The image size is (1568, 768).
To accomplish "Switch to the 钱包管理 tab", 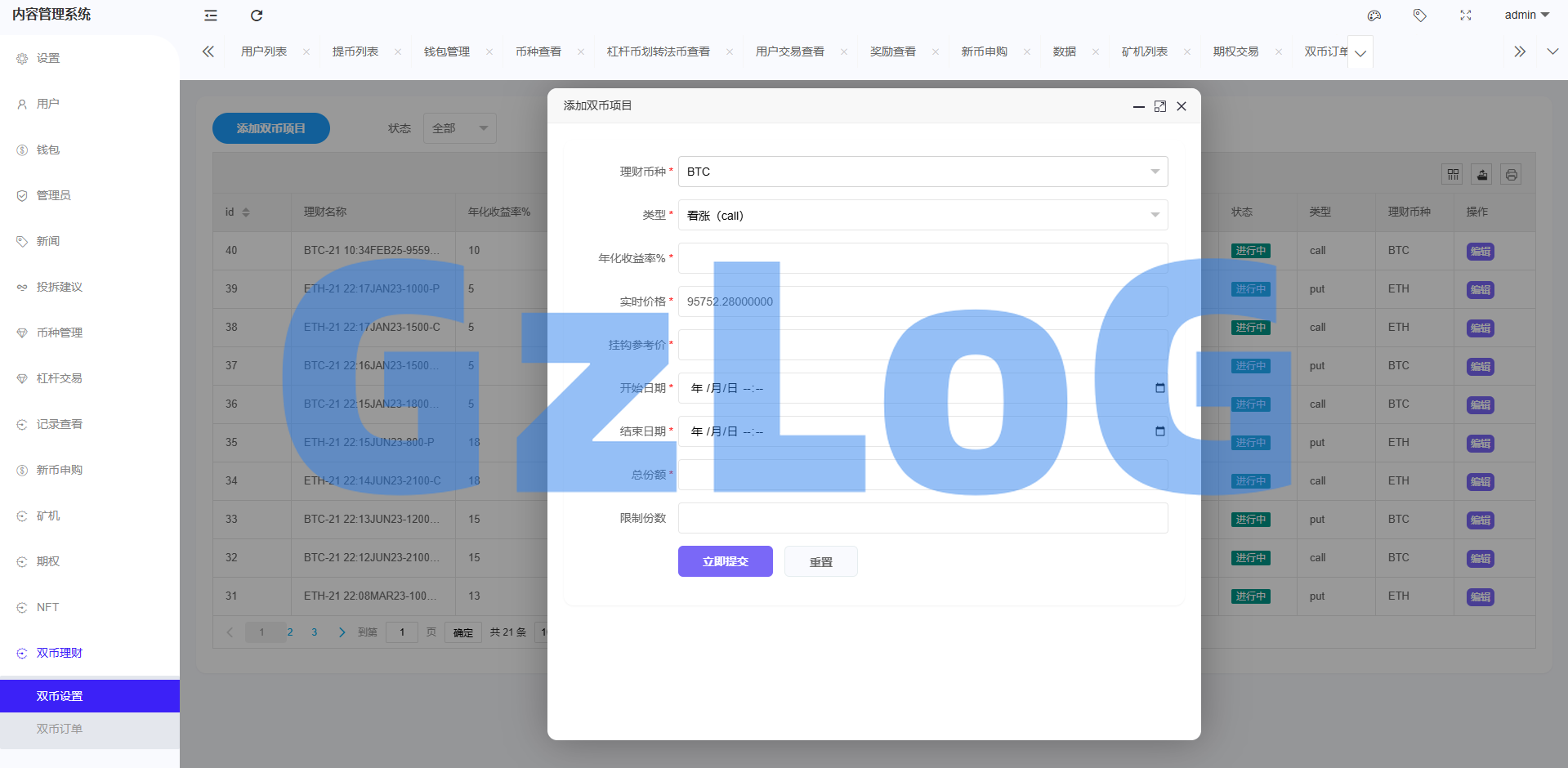I will click(446, 51).
